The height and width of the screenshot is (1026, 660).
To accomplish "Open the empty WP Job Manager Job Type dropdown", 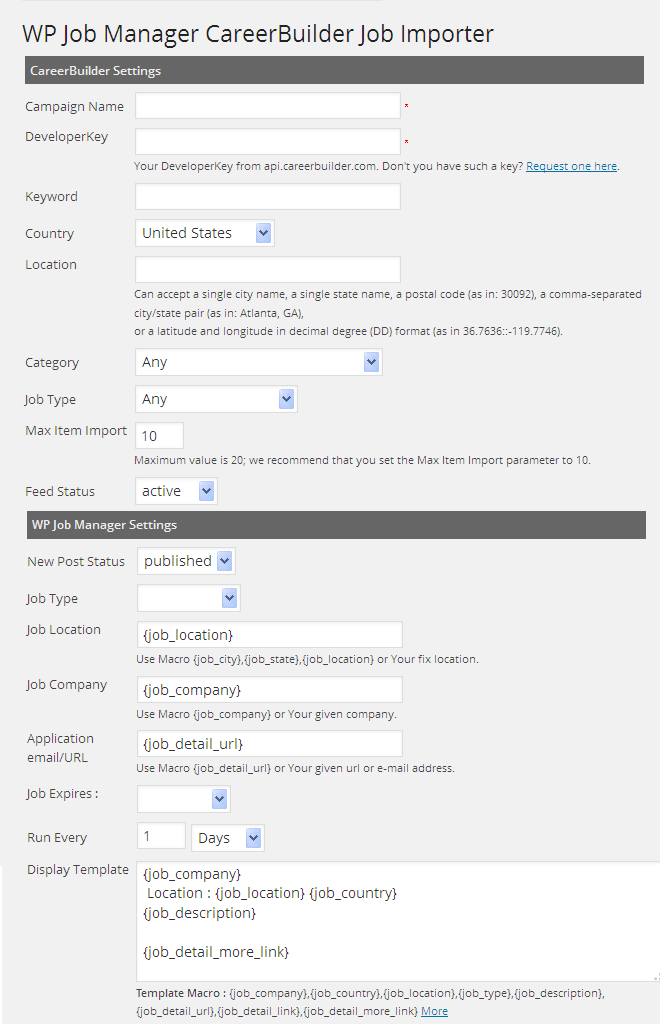I will [x=188, y=598].
